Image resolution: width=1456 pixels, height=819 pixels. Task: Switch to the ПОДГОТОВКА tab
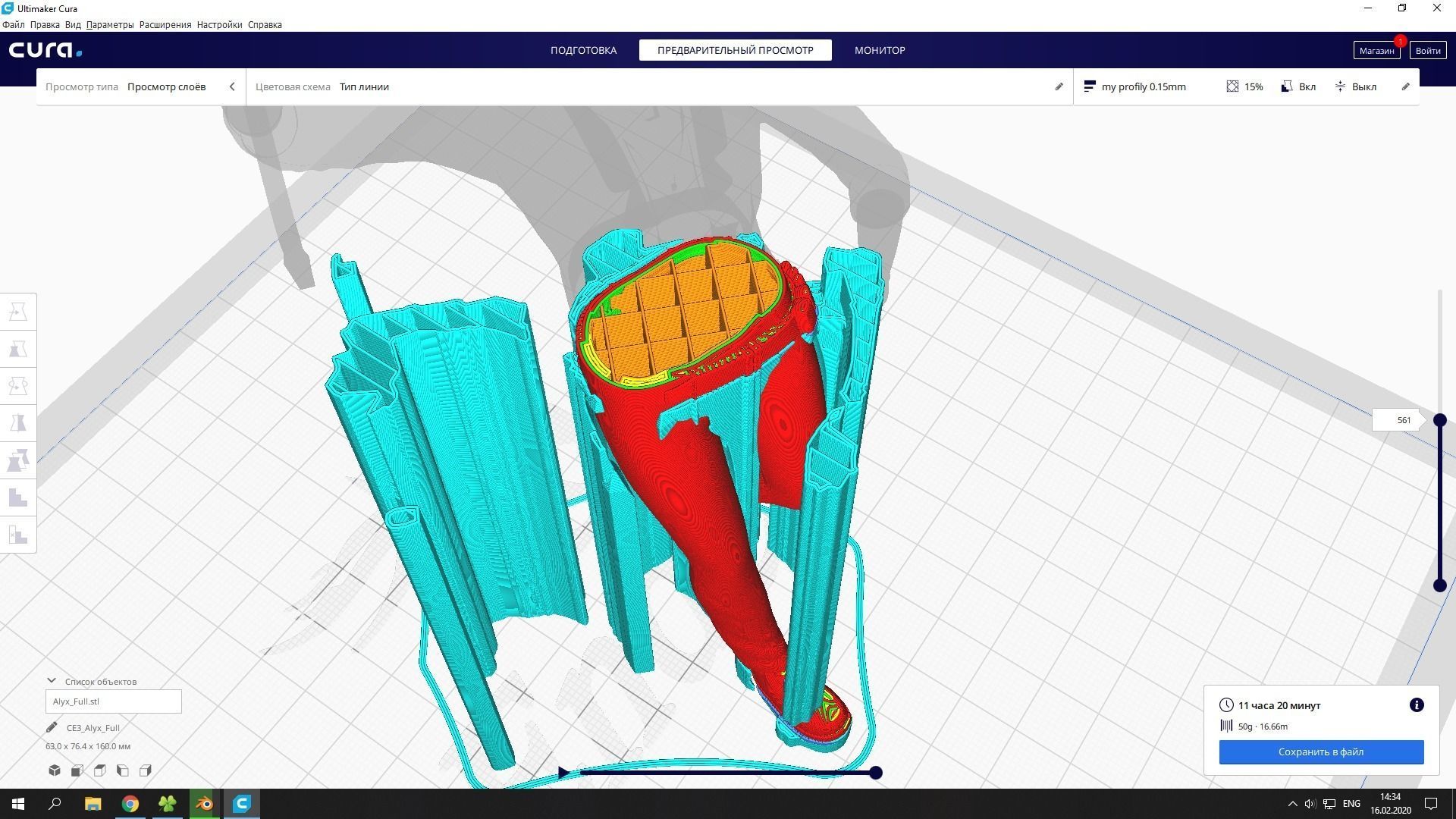(x=583, y=50)
